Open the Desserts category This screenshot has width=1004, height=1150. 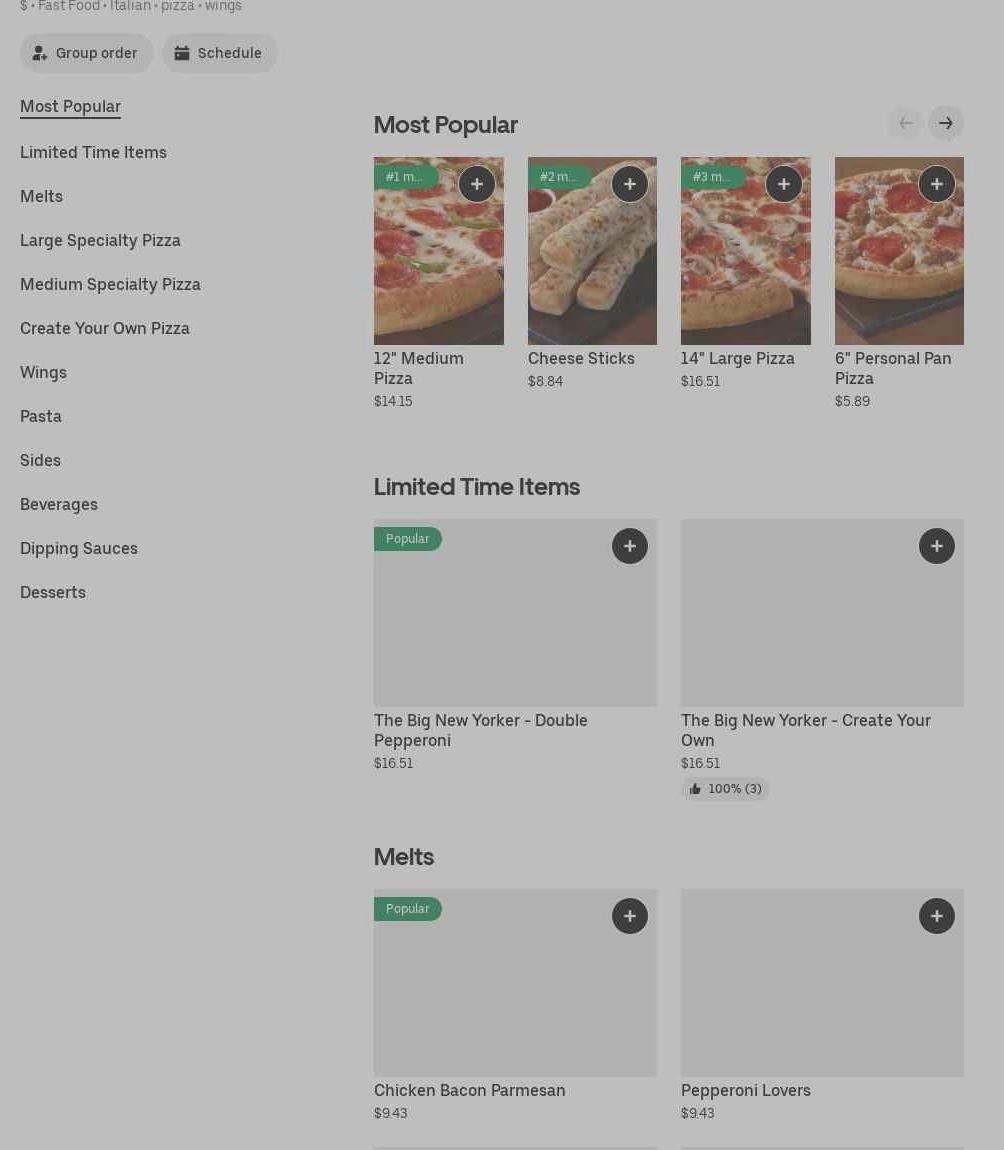coord(53,592)
